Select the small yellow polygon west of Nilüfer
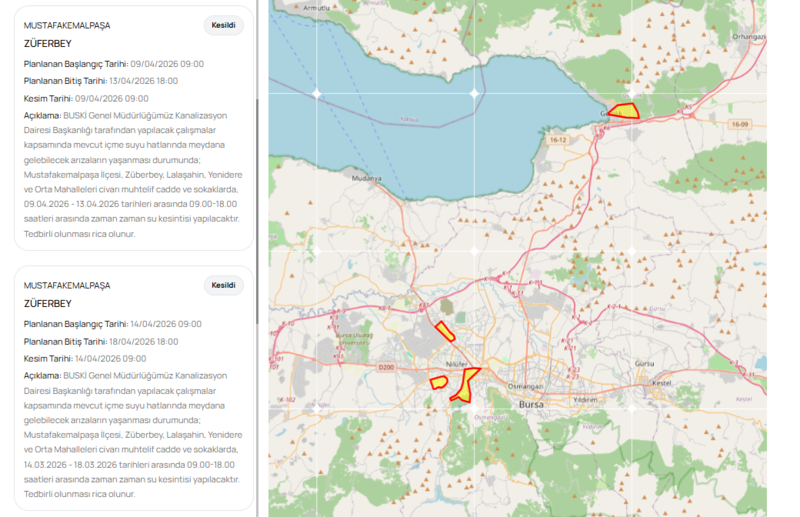 (x=438, y=382)
